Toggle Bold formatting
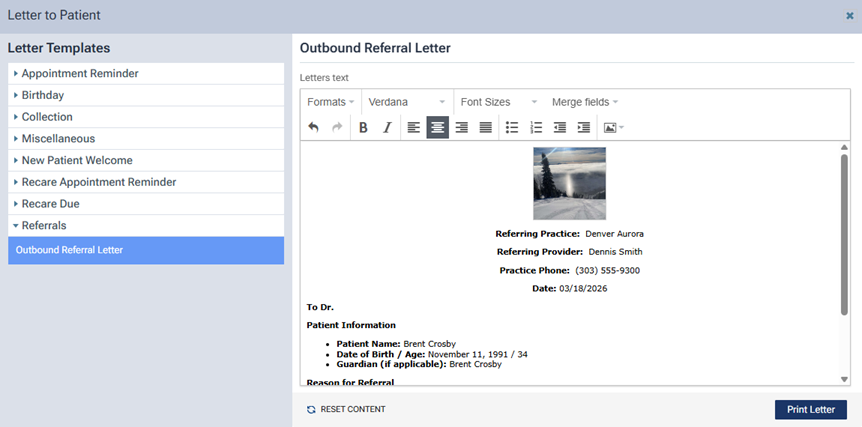Image resolution: width=862 pixels, height=427 pixels. pyautogui.click(x=363, y=128)
